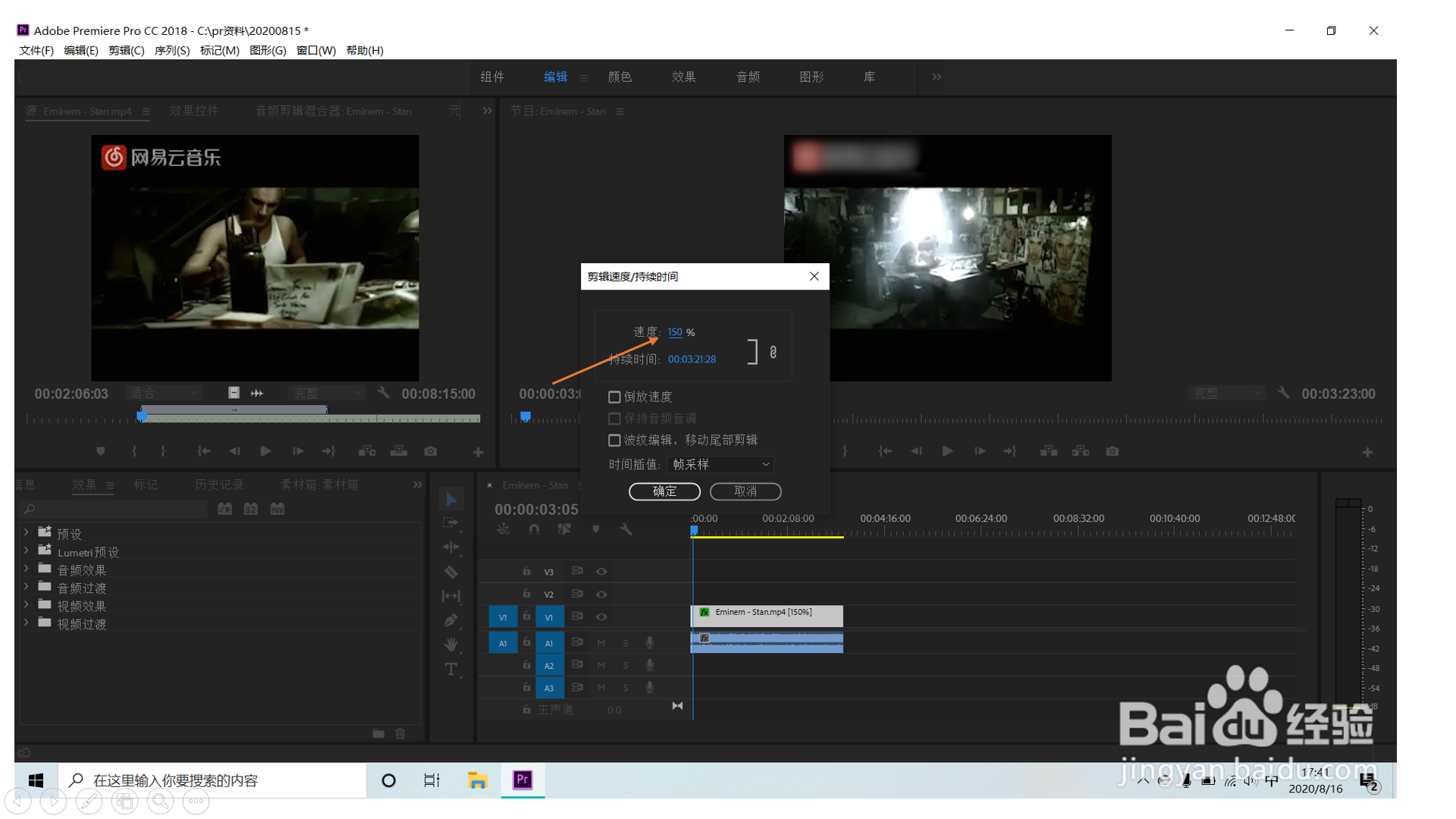Select the Hand tool

click(451, 644)
